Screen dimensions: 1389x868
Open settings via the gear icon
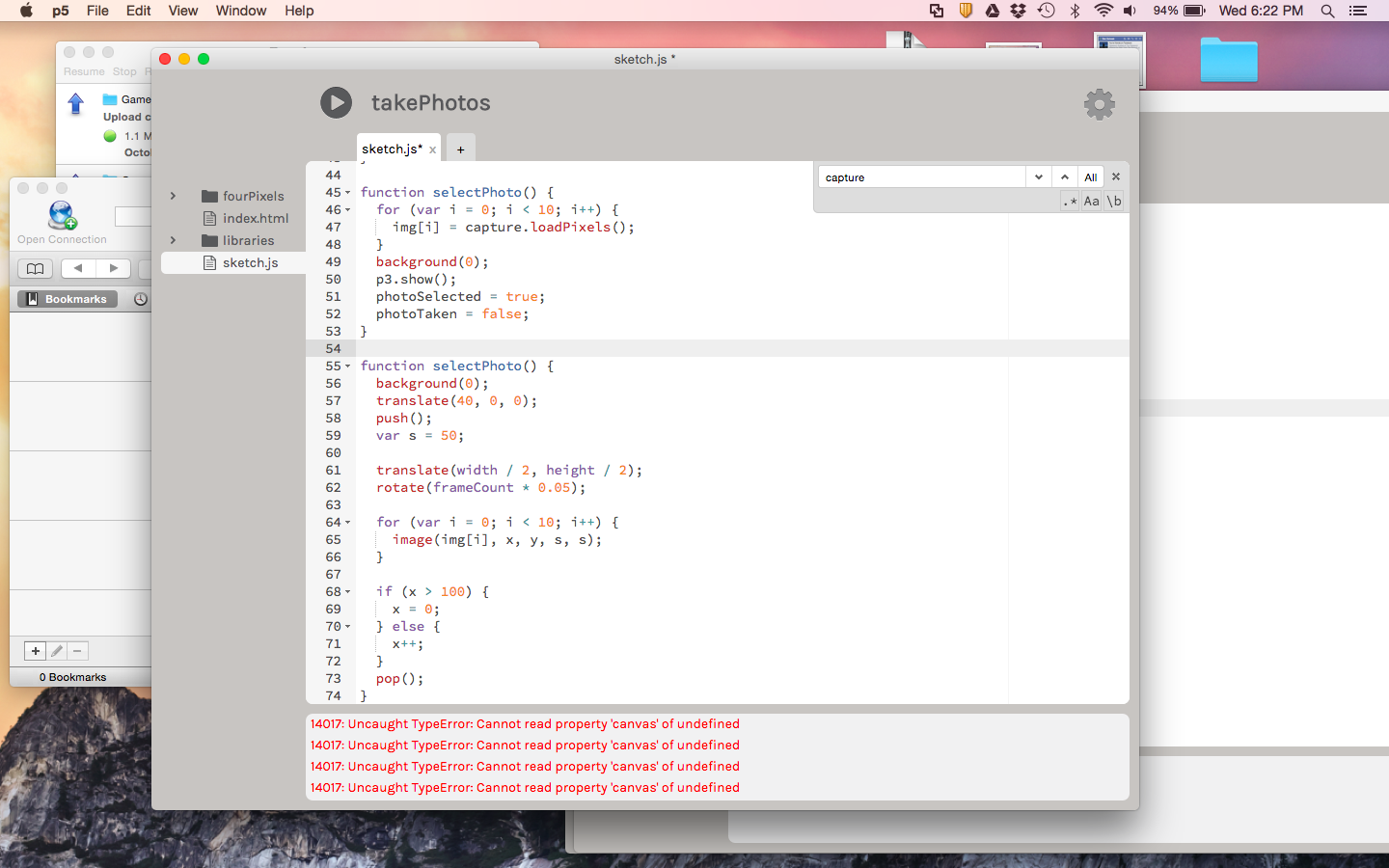1099,104
